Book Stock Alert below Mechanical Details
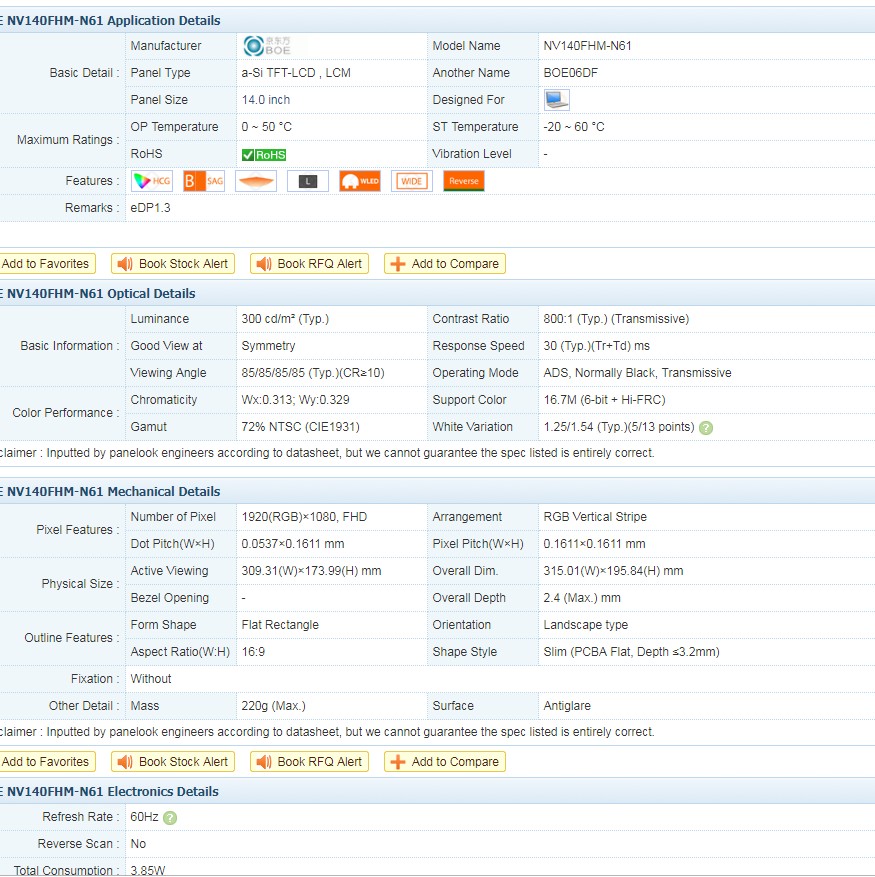The height and width of the screenshot is (877, 875). tap(173, 762)
